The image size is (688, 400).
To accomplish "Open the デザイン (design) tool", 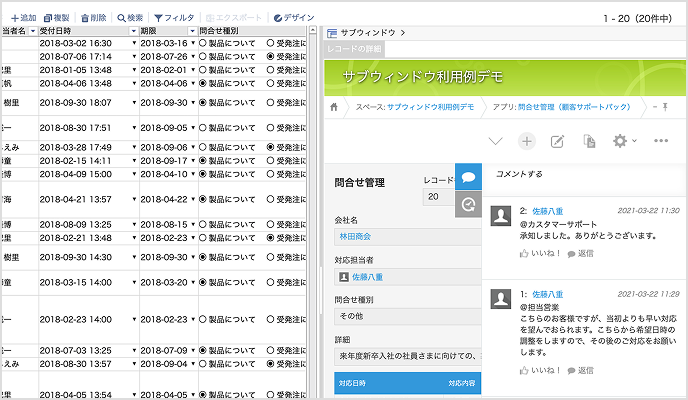I will (291, 18).
